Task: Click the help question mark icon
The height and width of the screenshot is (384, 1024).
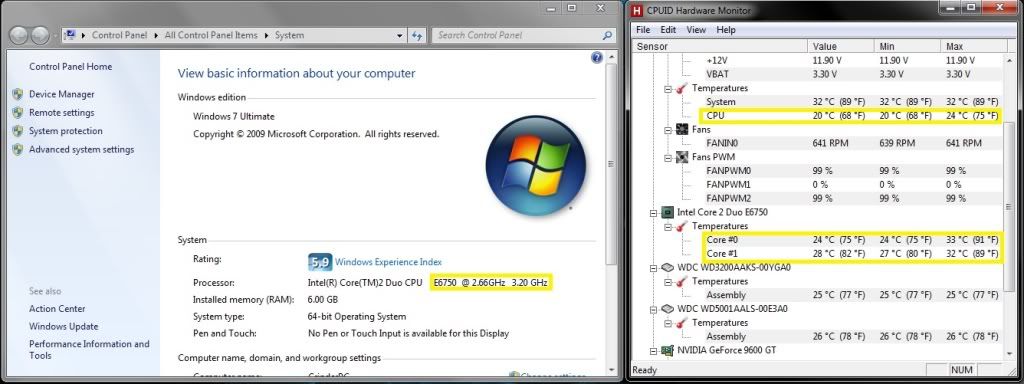Action: click(x=596, y=57)
